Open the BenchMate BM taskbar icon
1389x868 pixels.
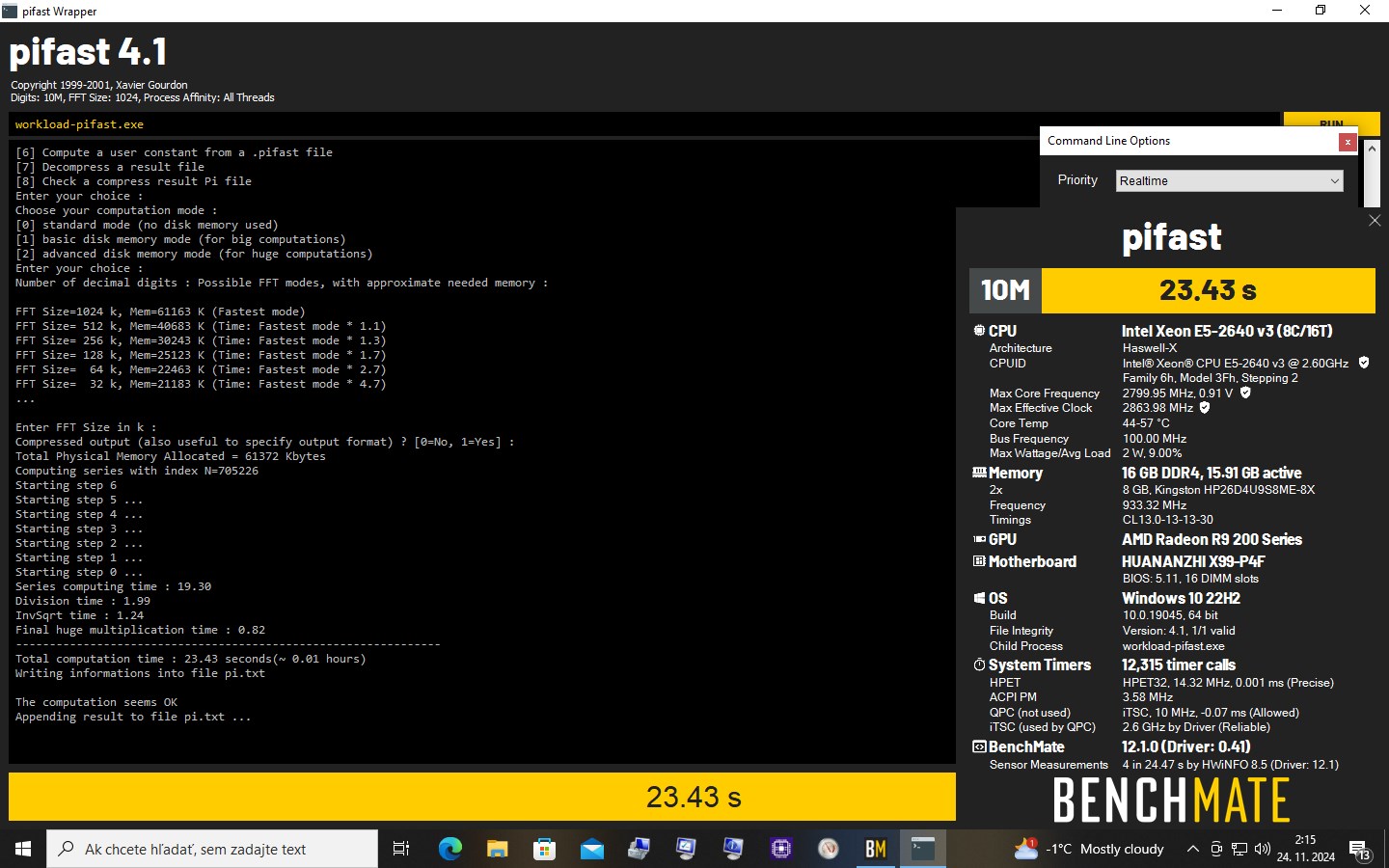(876, 849)
